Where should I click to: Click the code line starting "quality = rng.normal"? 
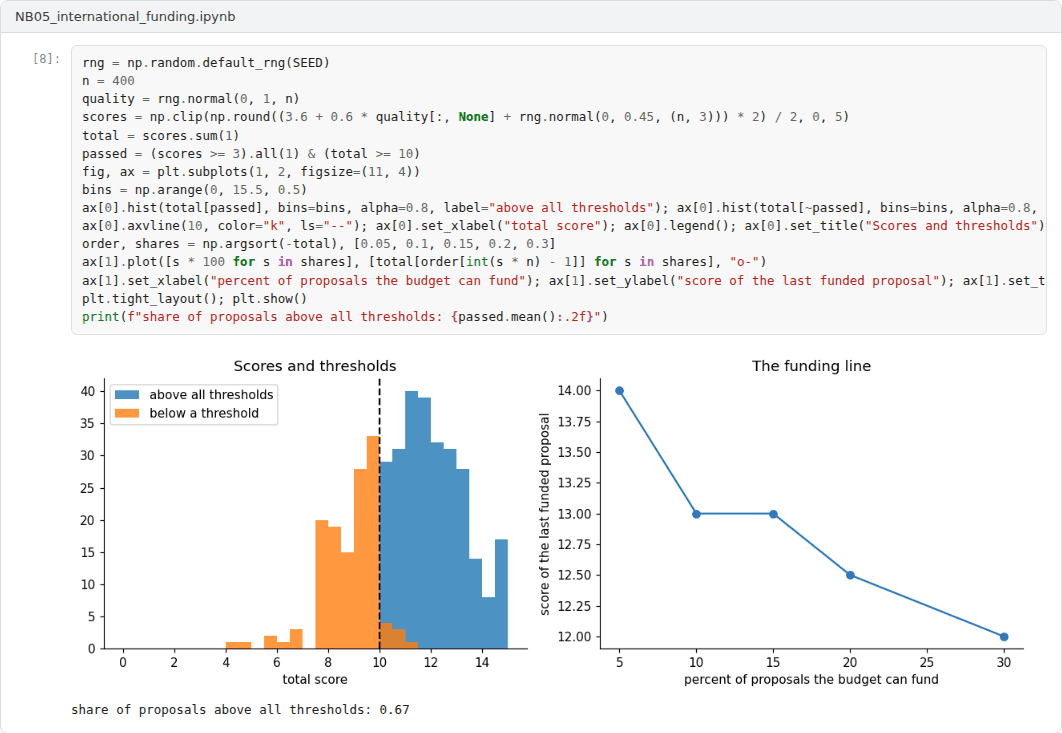[191, 99]
